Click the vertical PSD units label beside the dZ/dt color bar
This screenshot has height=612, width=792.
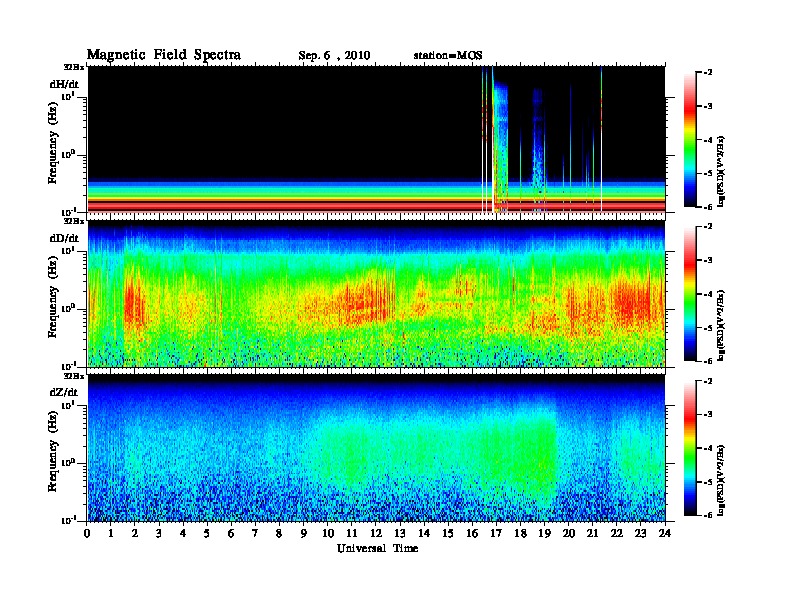721,479
